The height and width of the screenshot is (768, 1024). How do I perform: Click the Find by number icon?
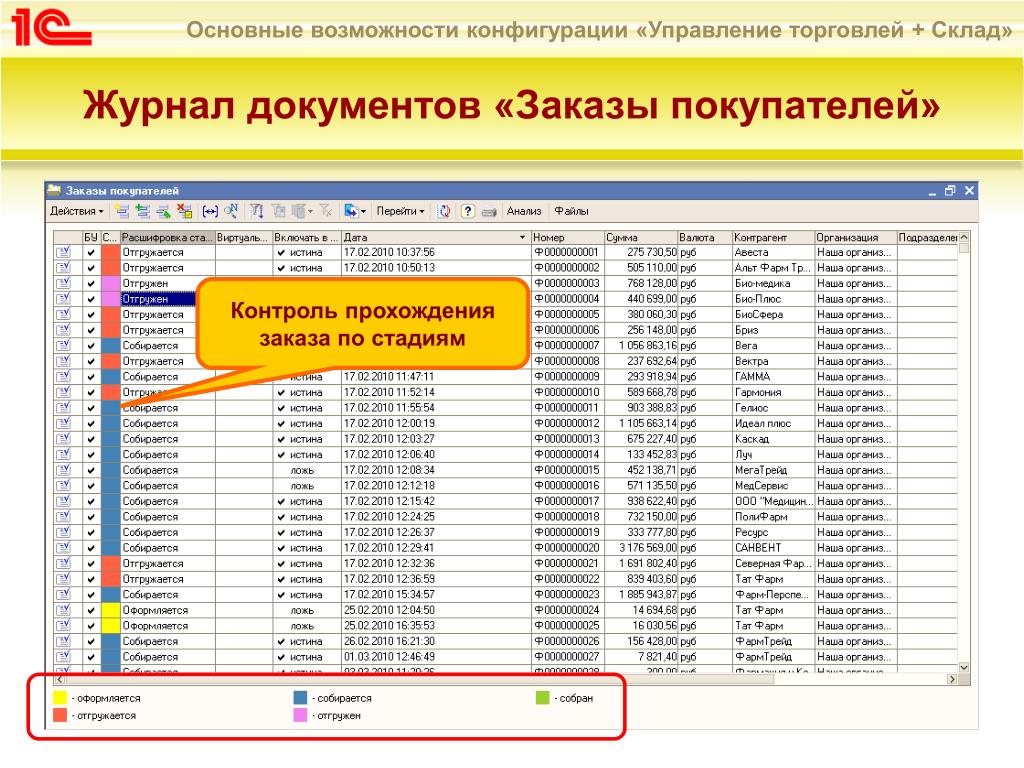tap(231, 211)
